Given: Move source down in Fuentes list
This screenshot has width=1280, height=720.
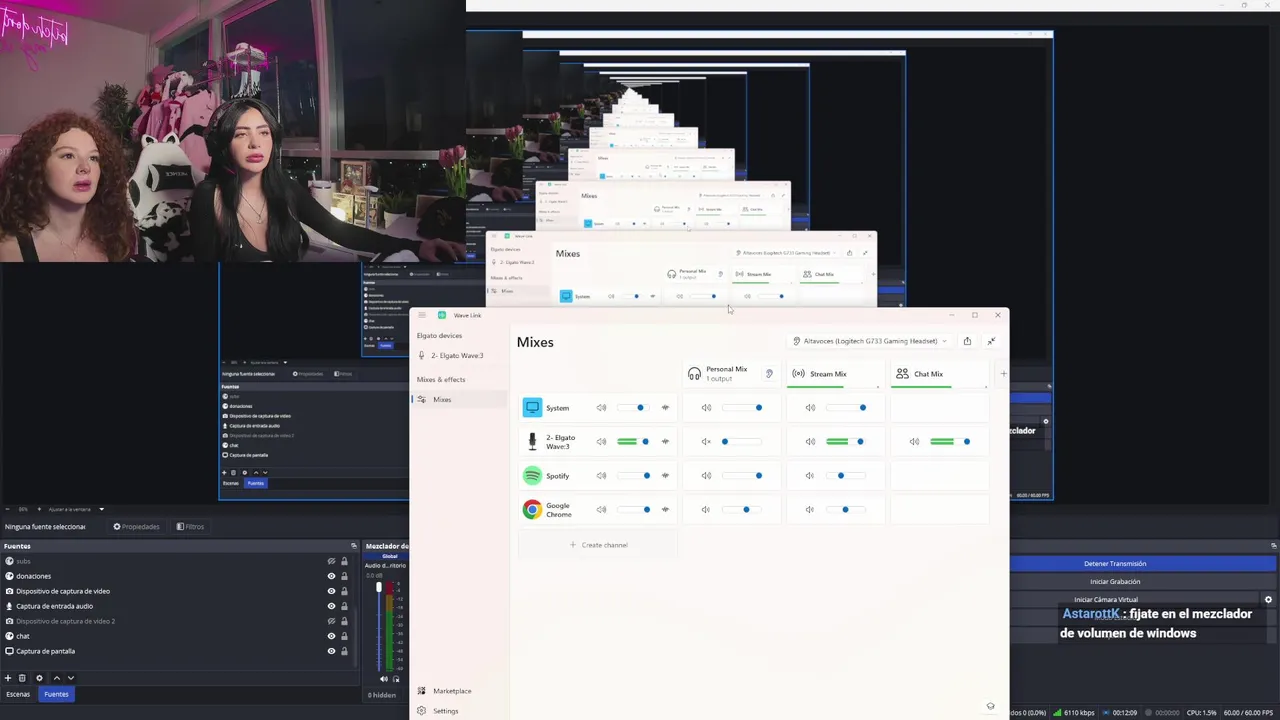Looking at the screenshot, I should [70, 678].
